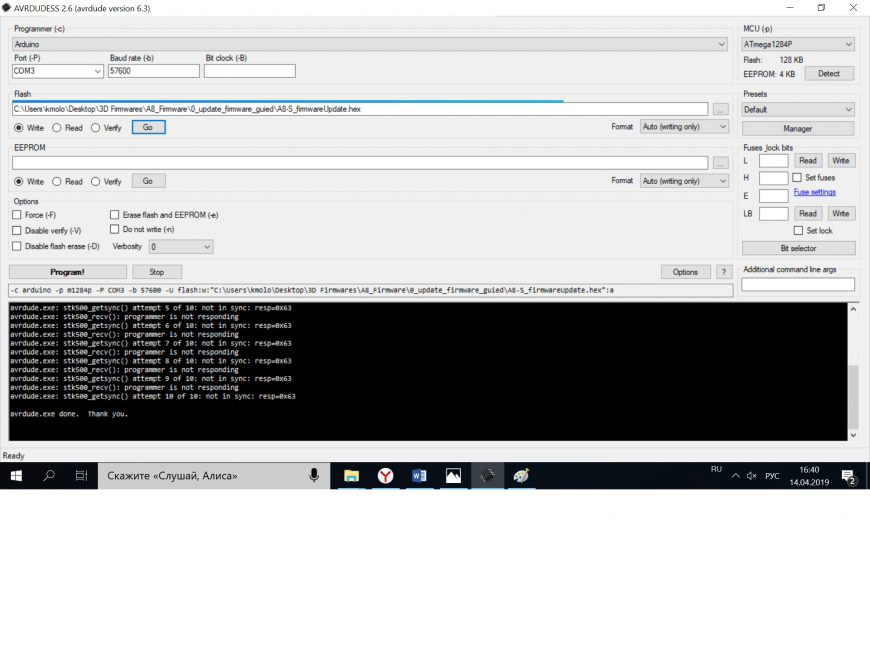870x647 pixels.
Task: Click the L fuse input field
Action: [x=773, y=161]
